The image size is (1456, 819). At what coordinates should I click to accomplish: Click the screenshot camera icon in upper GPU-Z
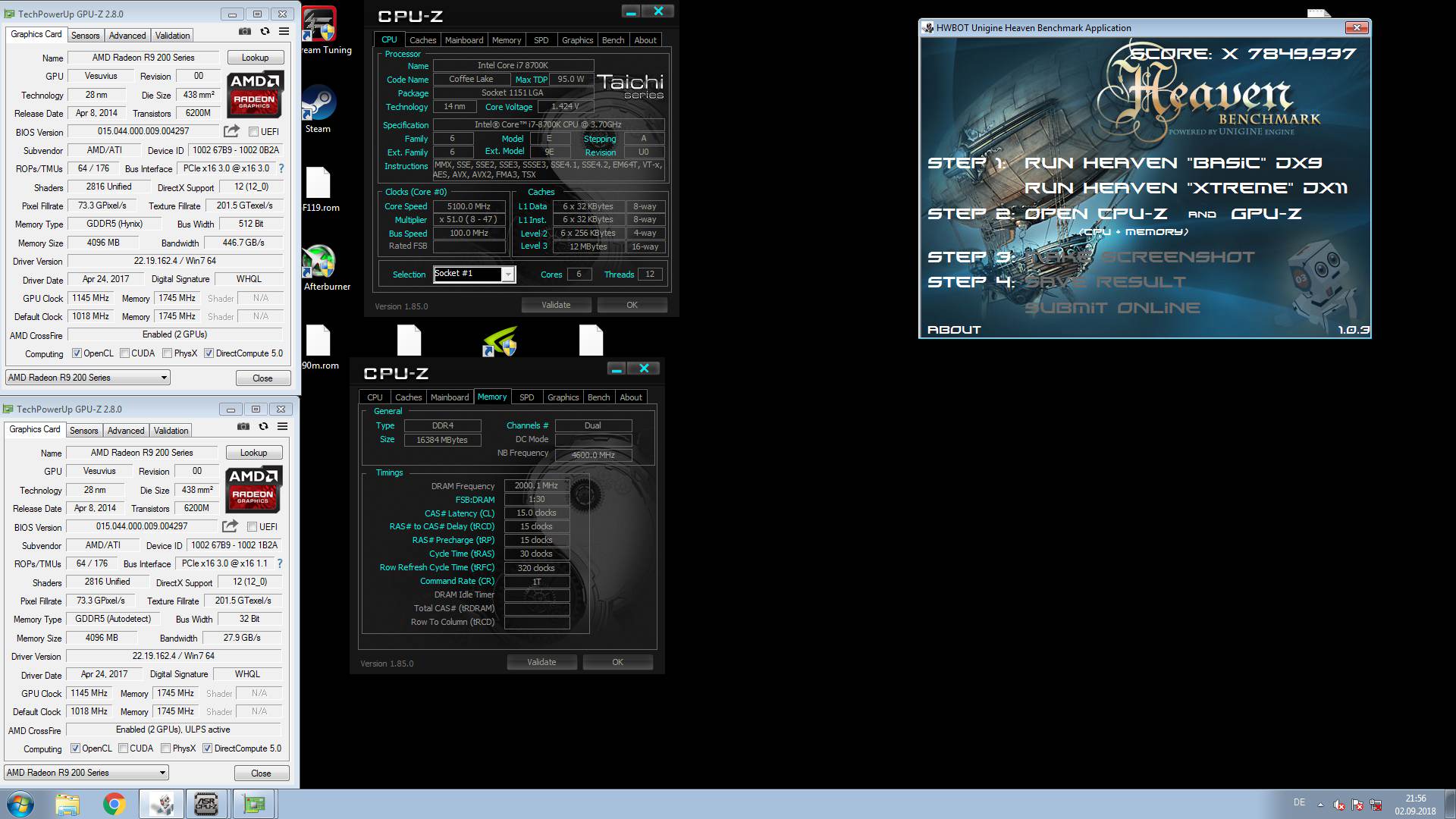[245, 31]
